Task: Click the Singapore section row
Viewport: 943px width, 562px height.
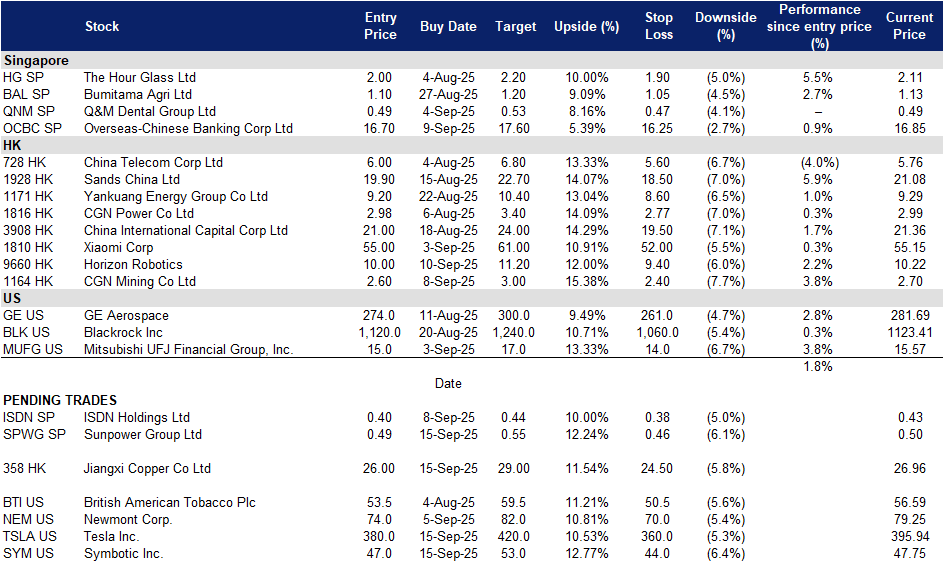Action: [472, 60]
